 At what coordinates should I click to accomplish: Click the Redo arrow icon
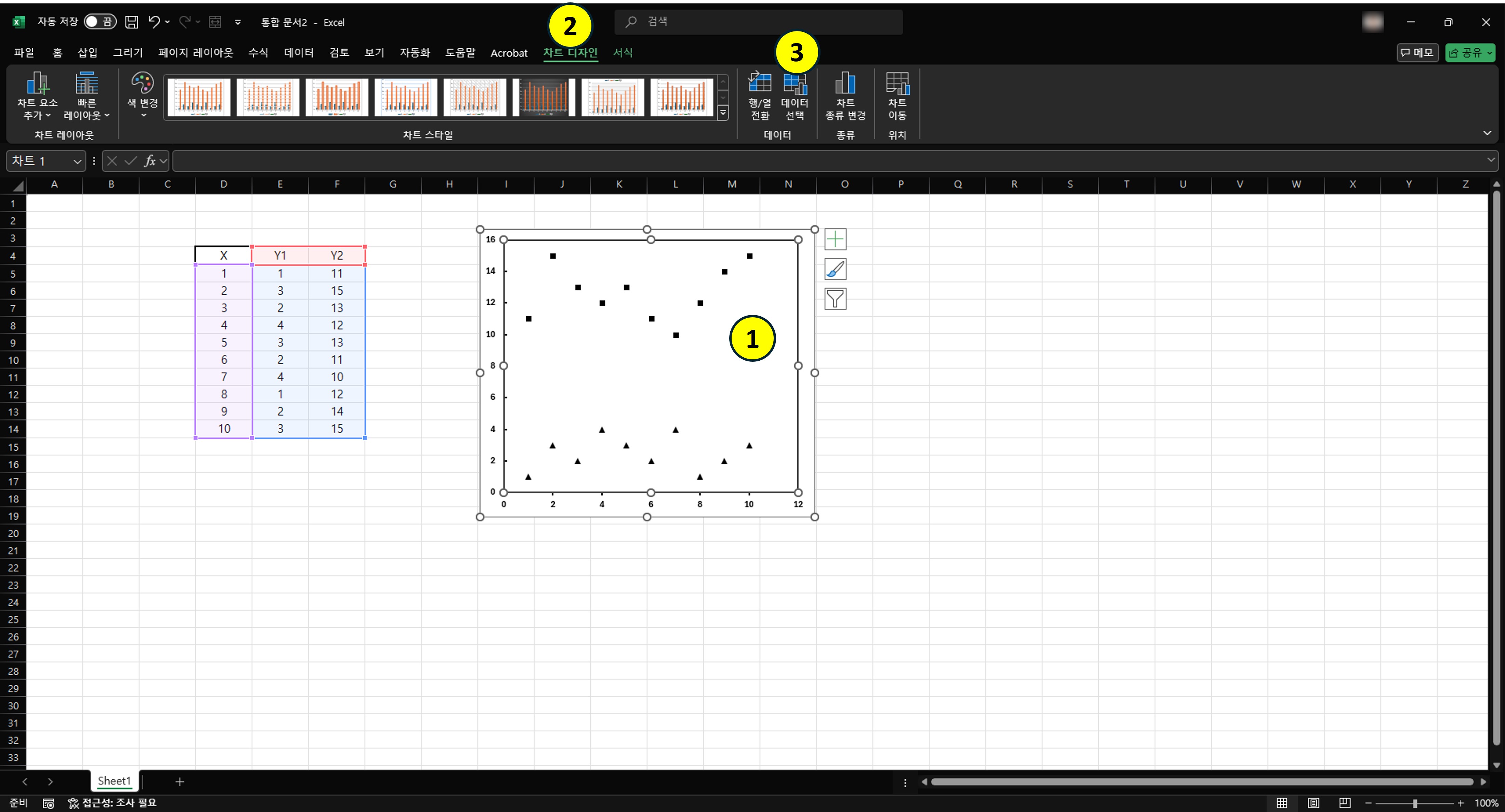coord(185,22)
